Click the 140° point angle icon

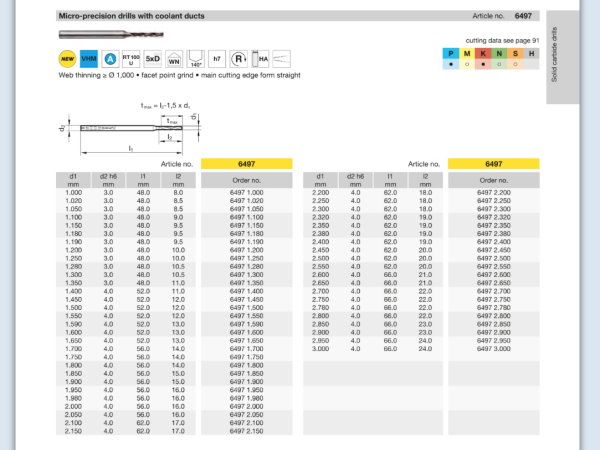(196, 58)
